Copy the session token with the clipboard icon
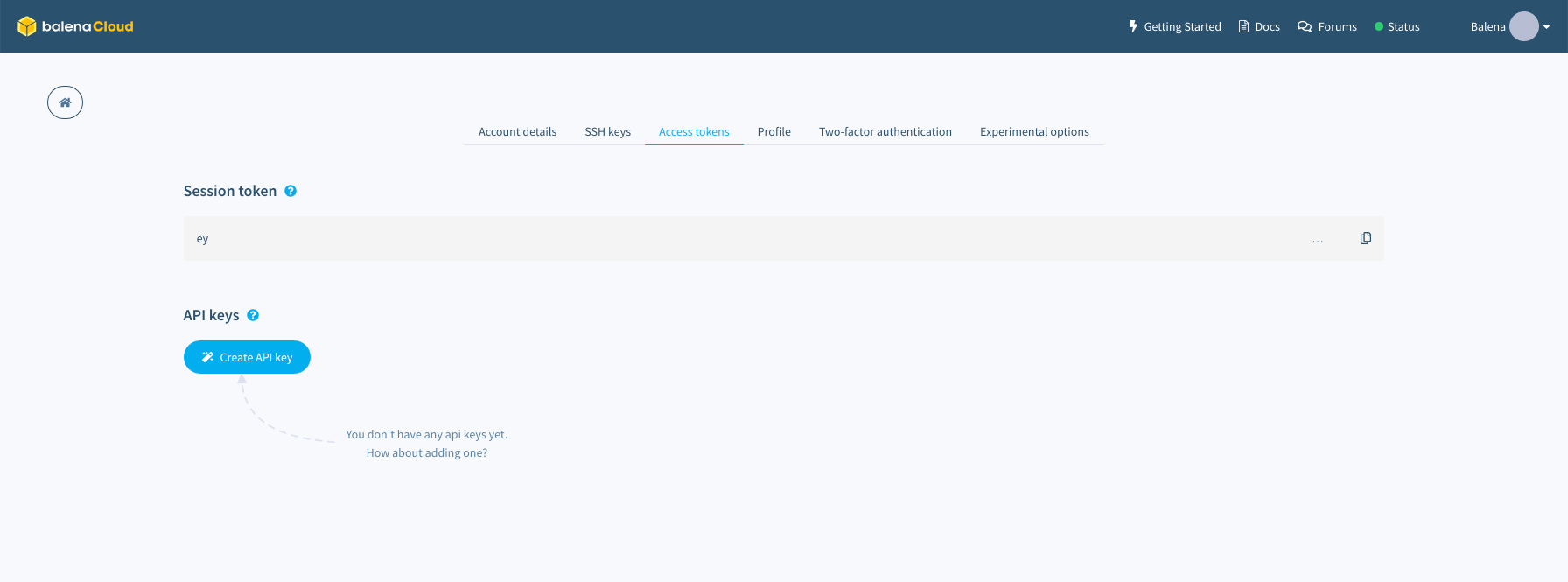The width and height of the screenshot is (1568, 582). click(x=1365, y=238)
